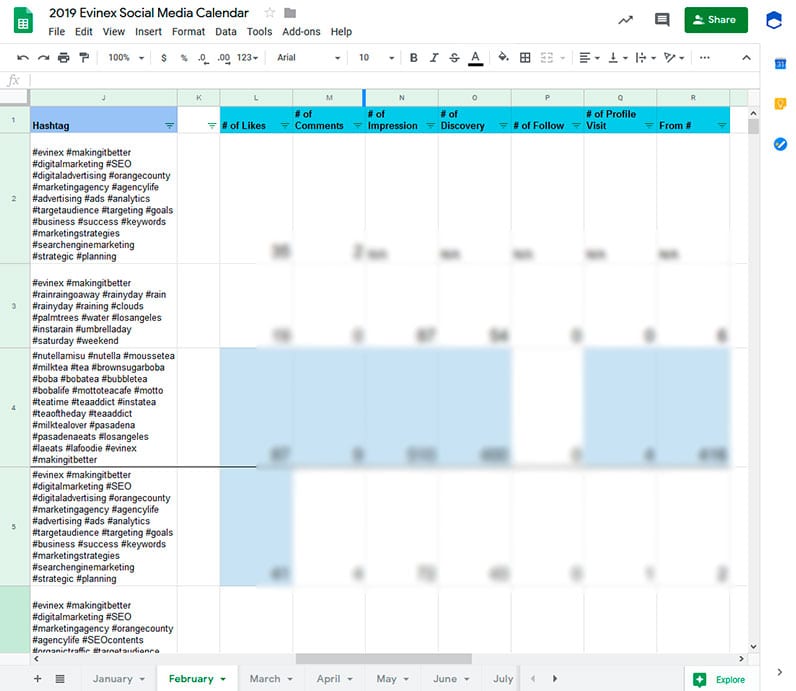796x691 pixels.
Task: Open the # of Discovery column filter
Action: pos(503,125)
